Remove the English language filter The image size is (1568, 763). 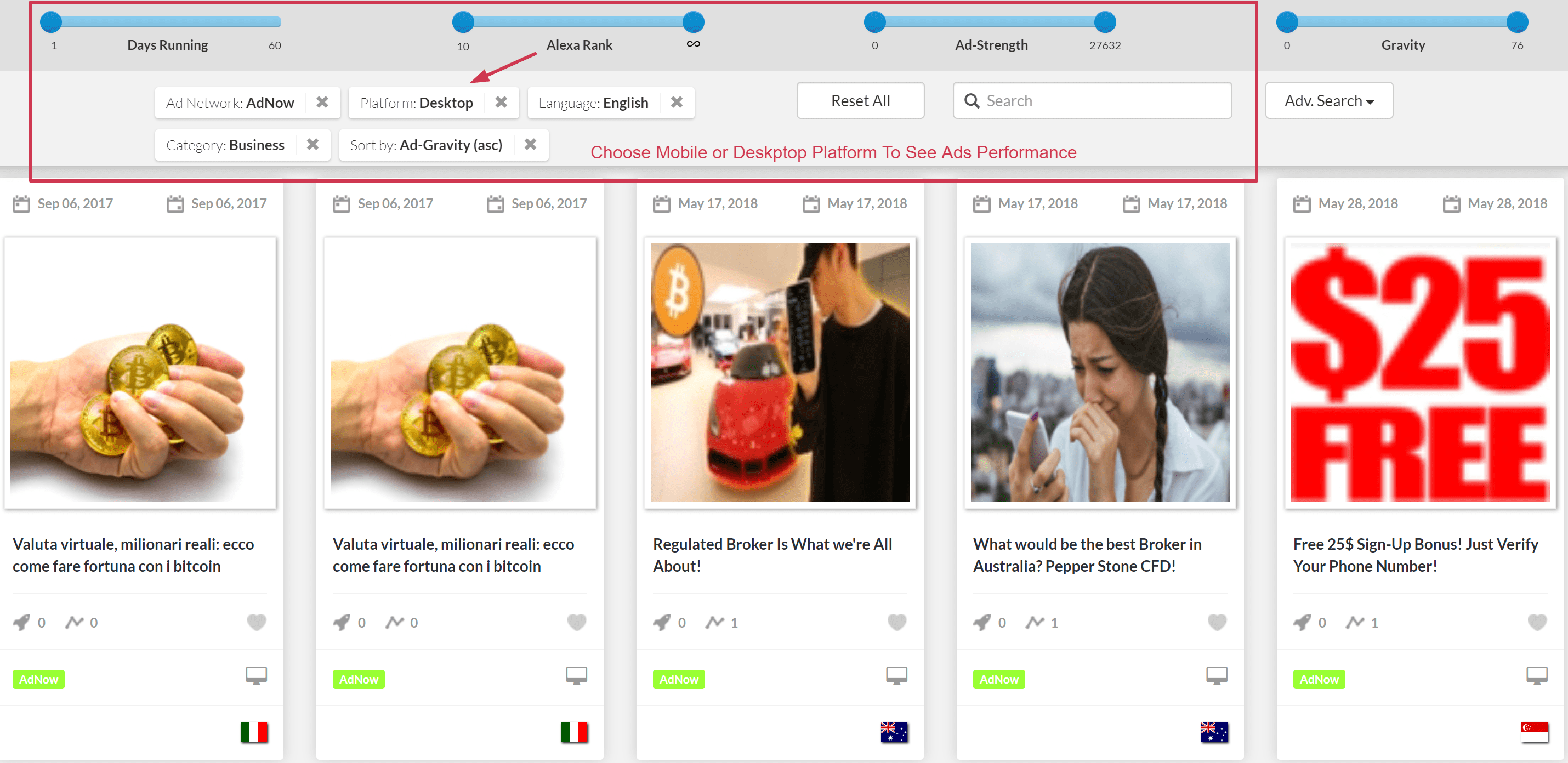[680, 101]
